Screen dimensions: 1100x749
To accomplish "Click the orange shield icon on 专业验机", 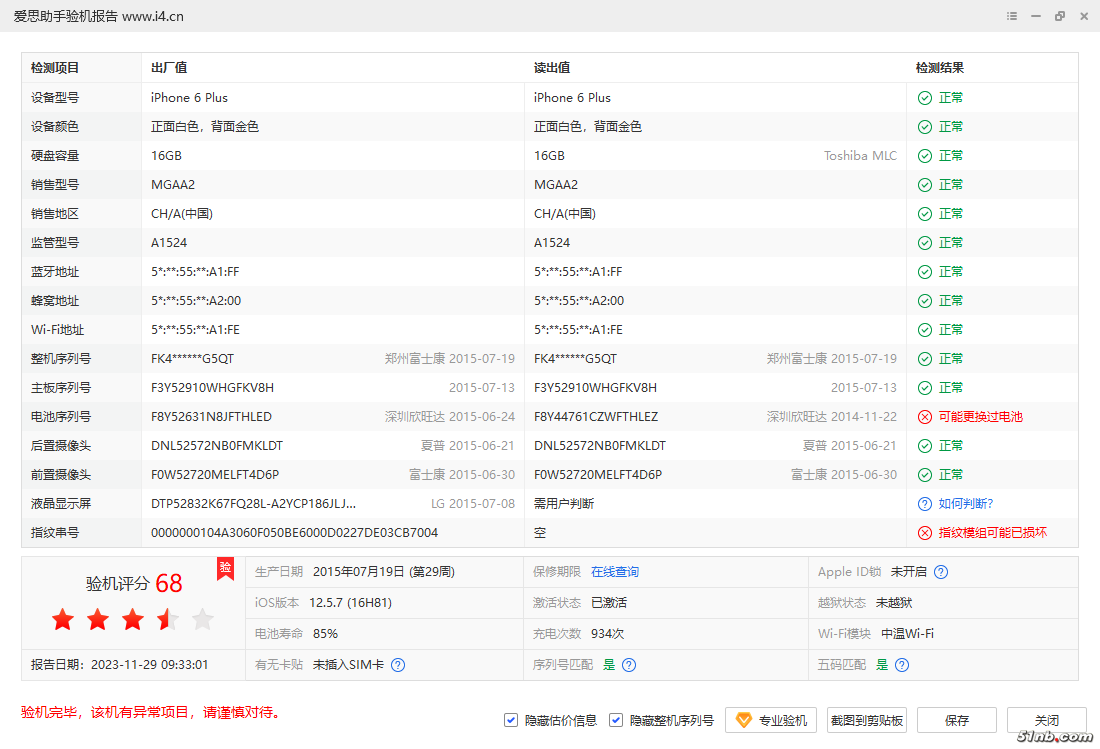I will tap(744, 720).
